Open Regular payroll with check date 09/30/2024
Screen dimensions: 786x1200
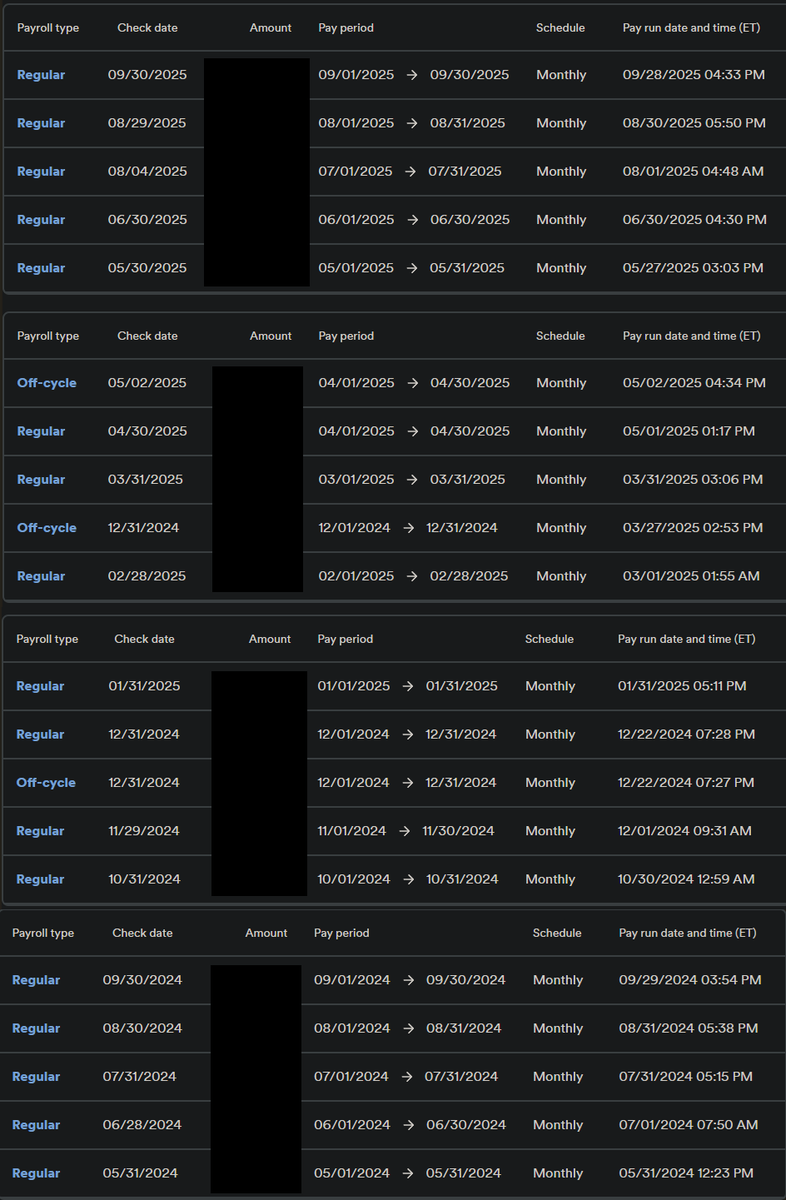pos(36,980)
